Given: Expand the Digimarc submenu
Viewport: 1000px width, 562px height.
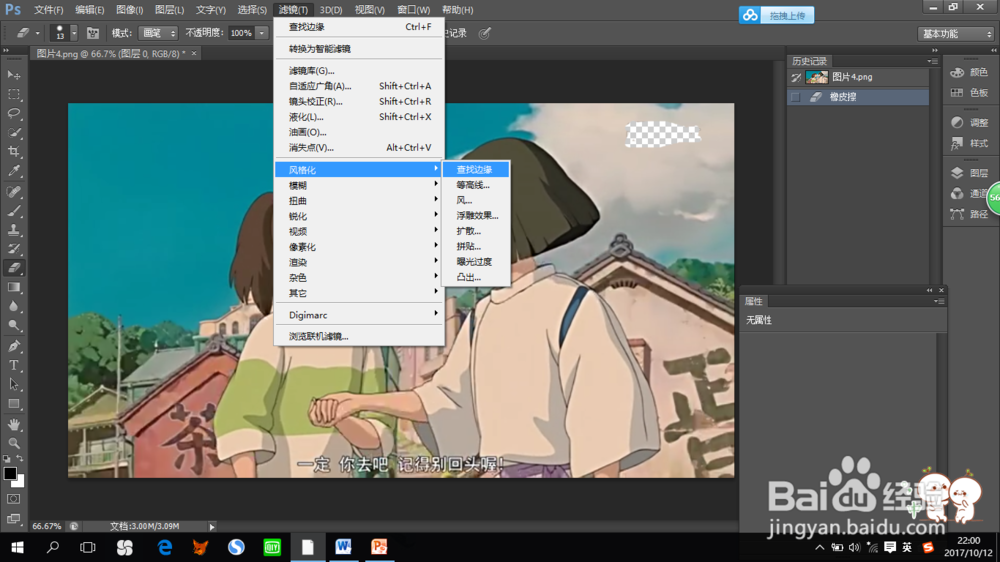Looking at the screenshot, I should [x=358, y=314].
